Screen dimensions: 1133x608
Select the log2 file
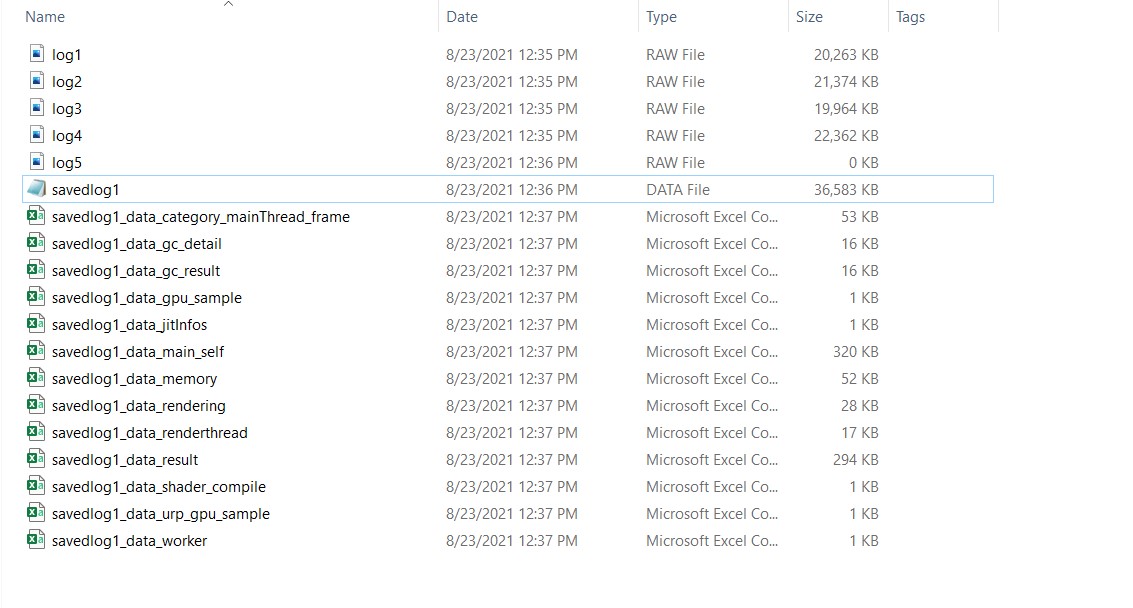[67, 81]
